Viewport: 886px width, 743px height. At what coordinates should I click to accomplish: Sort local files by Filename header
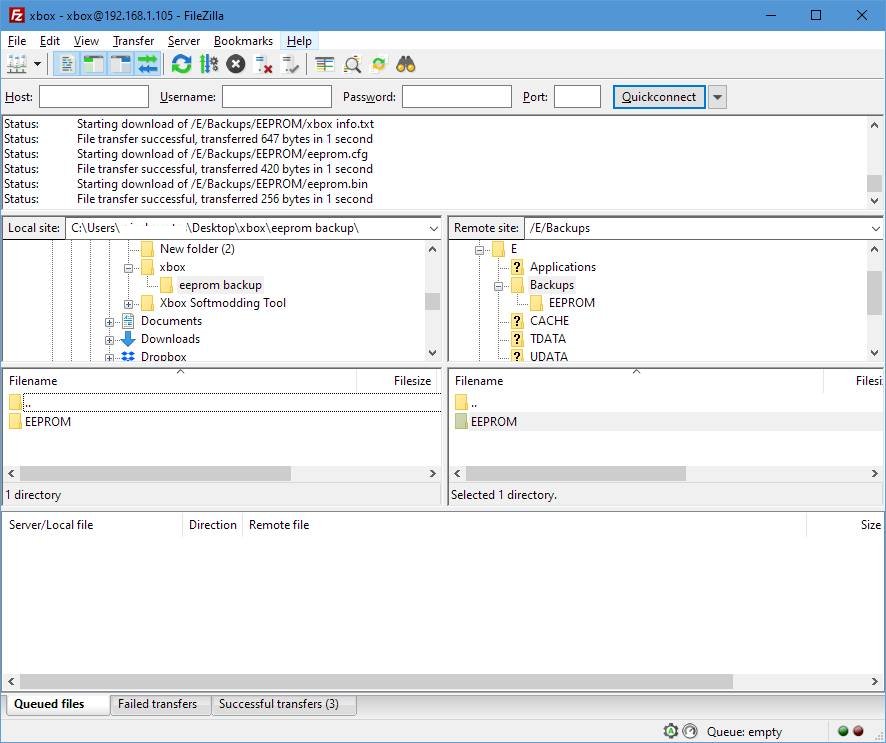pos(180,381)
